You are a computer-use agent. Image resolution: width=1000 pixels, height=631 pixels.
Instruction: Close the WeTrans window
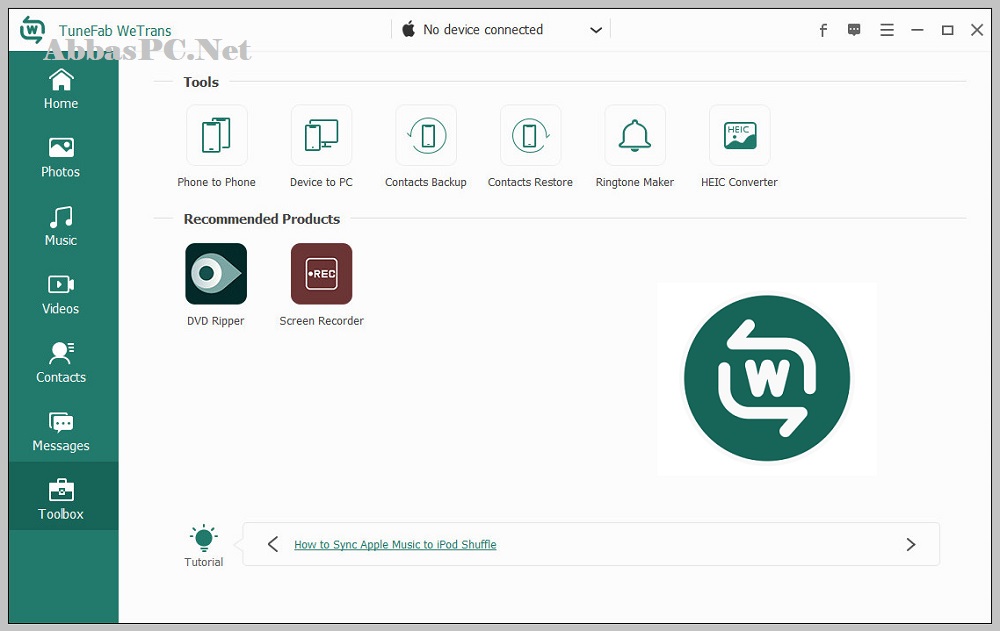(977, 30)
